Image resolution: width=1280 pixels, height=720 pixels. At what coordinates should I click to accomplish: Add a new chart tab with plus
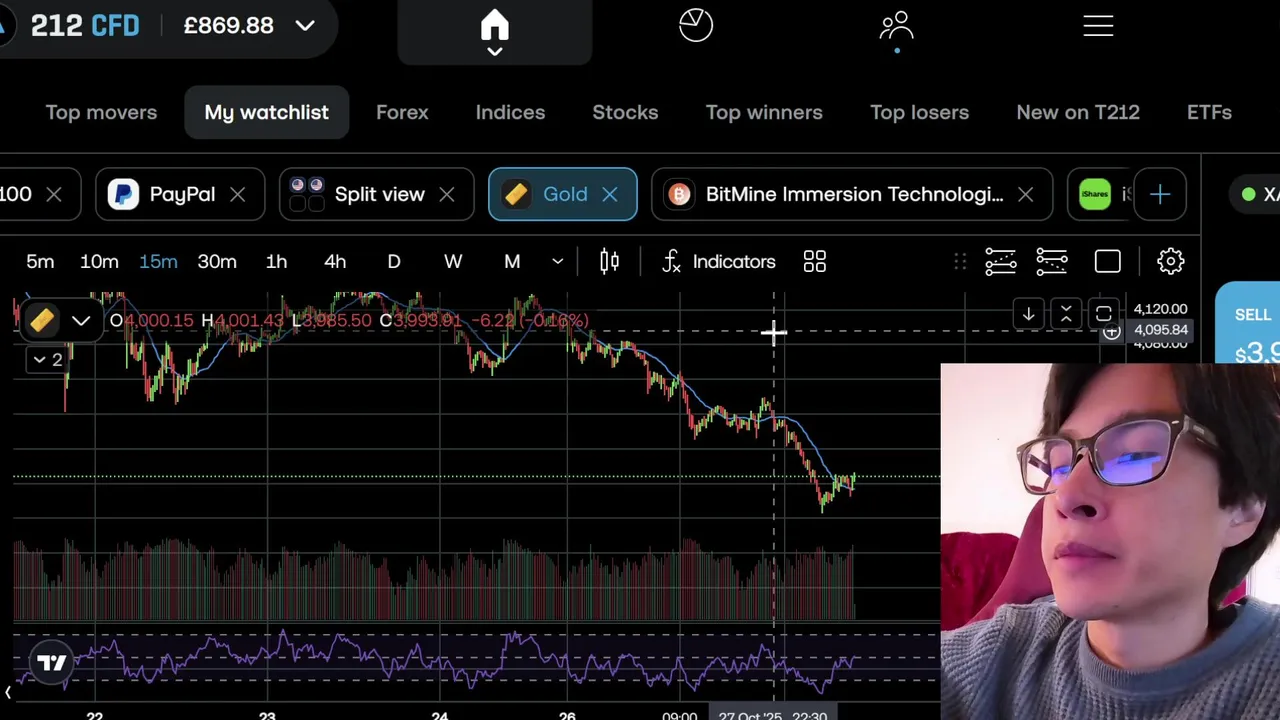click(x=1160, y=194)
